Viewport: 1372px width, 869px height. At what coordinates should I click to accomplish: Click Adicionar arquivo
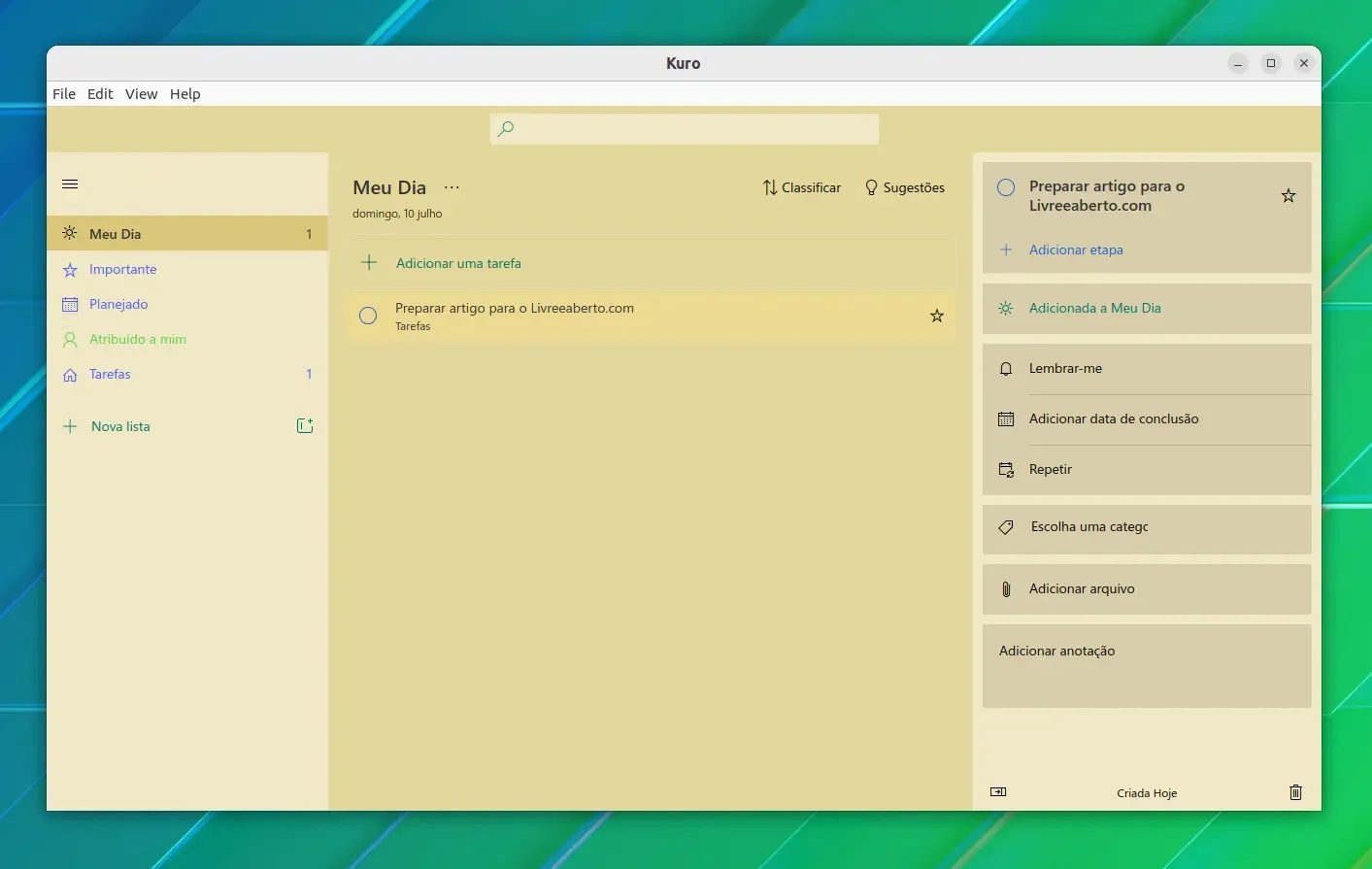coord(1147,589)
